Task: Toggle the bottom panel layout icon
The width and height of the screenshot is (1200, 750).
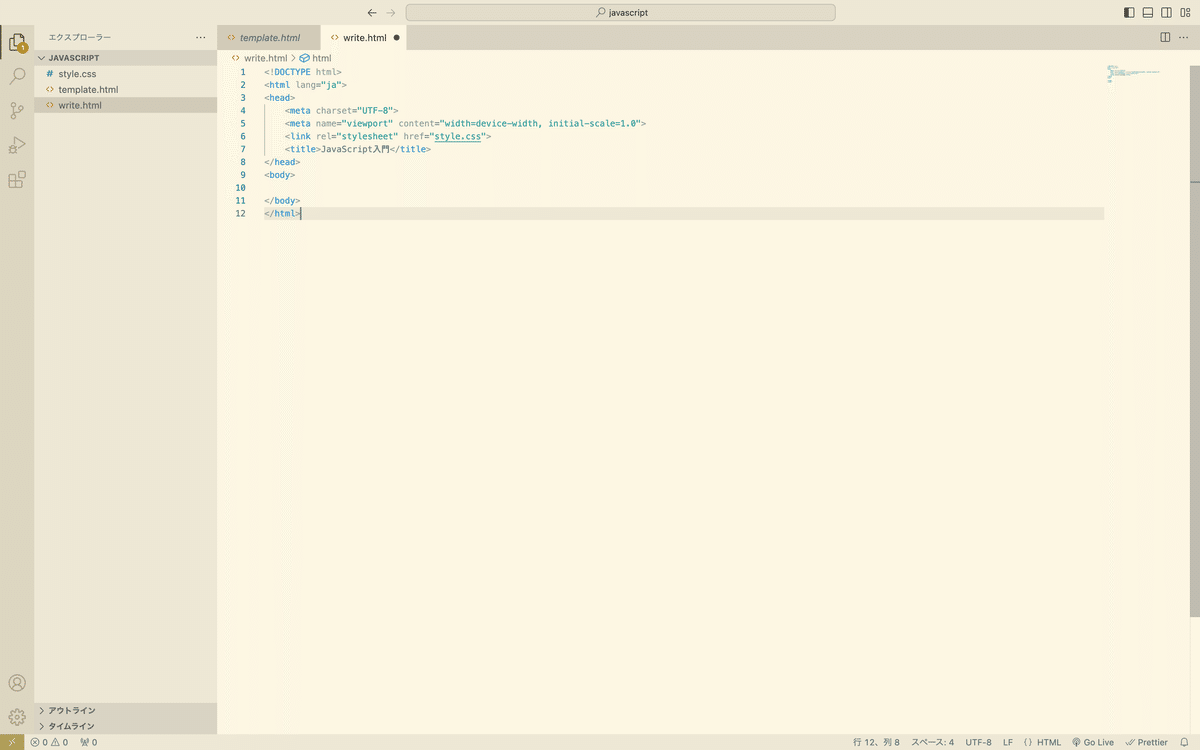Action: pos(1148,13)
